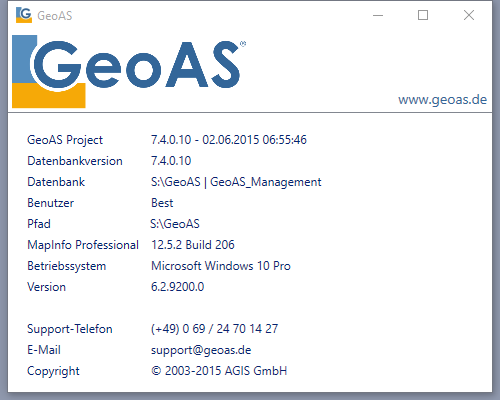Click the large GeoAS logo image
Viewport: 500px width, 400px height.
(x=129, y=71)
